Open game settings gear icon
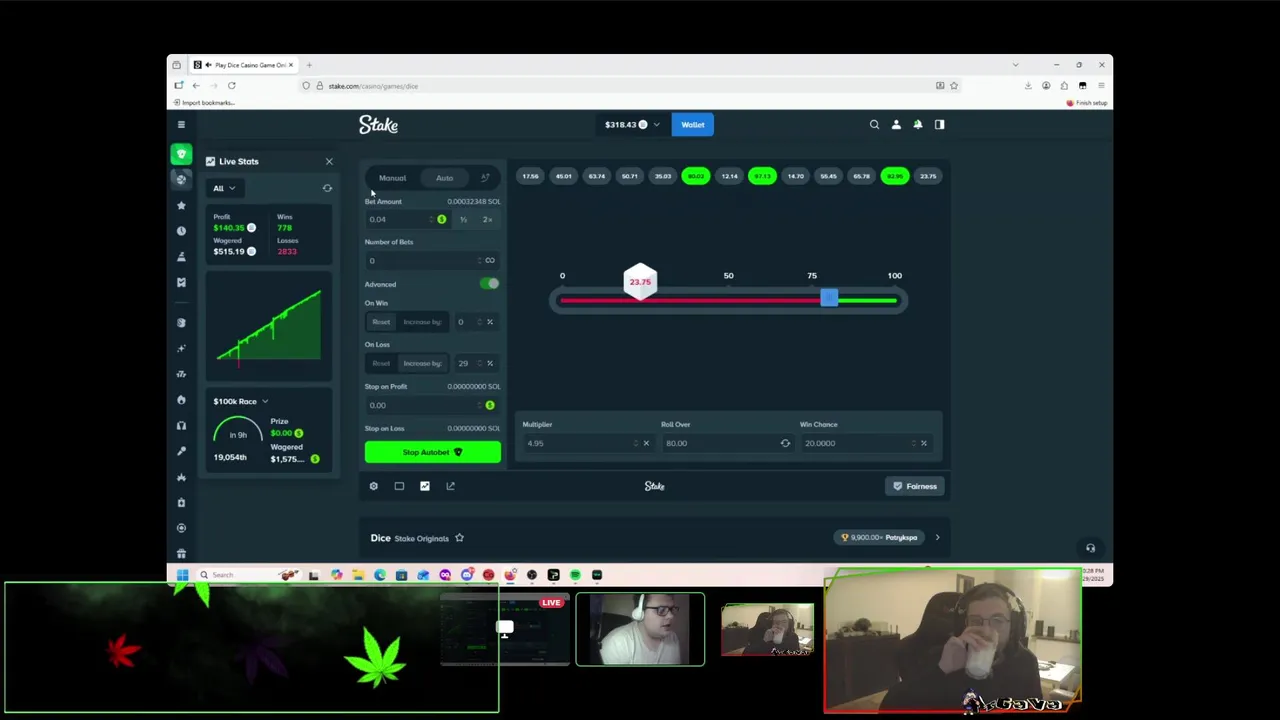This screenshot has width=1280, height=720. click(x=374, y=486)
